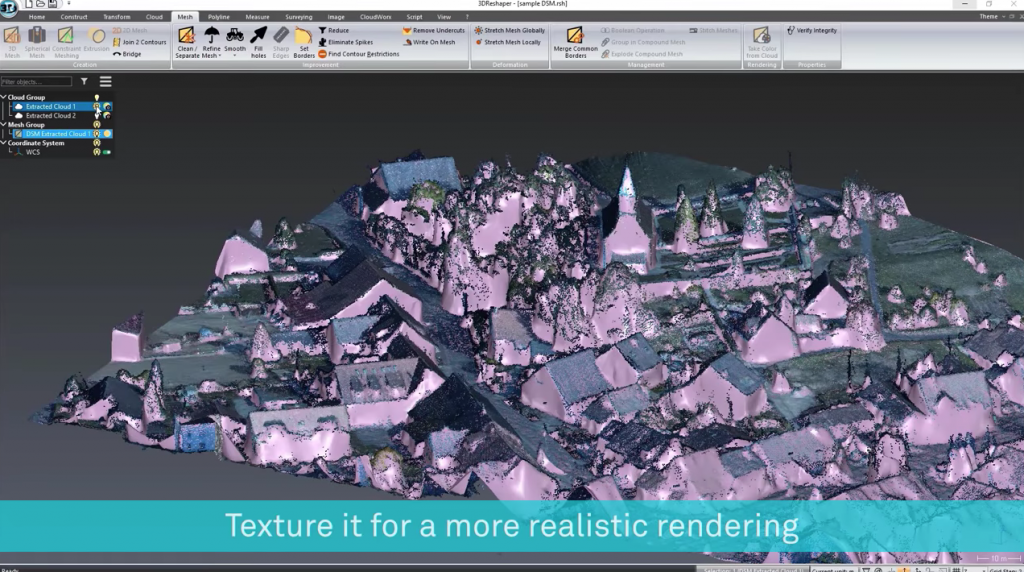The height and width of the screenshot is (572, 1024).
Task: Click Stretch Mesh Globally
Action: click(x=509, y=30)
